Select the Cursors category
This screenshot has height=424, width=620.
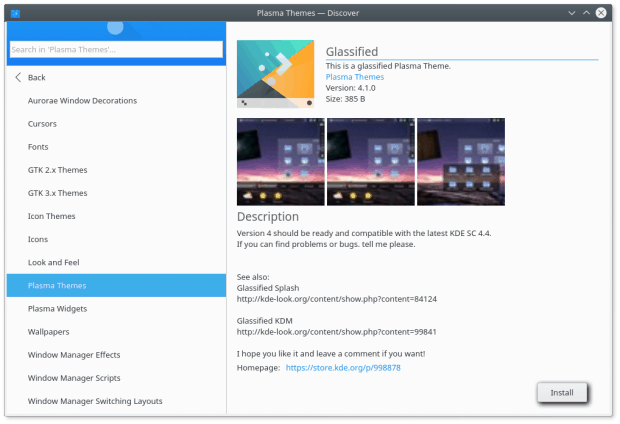(x=42, y=124)
